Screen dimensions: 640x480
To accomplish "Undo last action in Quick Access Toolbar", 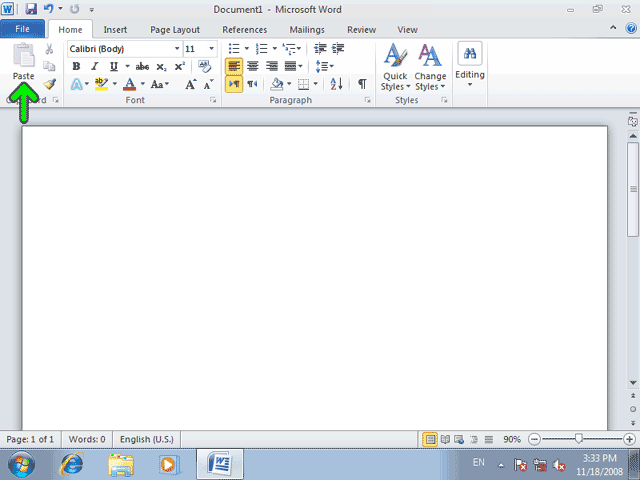I will pyautogui.click(x=49, y=9).
